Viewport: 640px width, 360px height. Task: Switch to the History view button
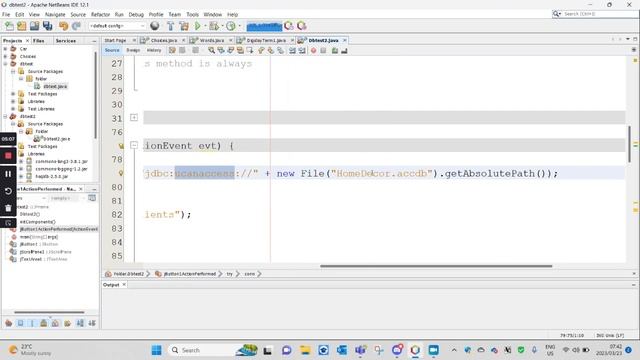tap(154, 50)
